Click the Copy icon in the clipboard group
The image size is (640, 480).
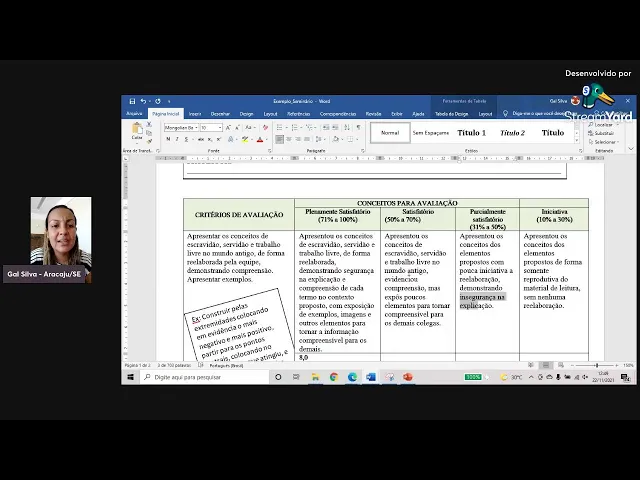tap(149, 133)
